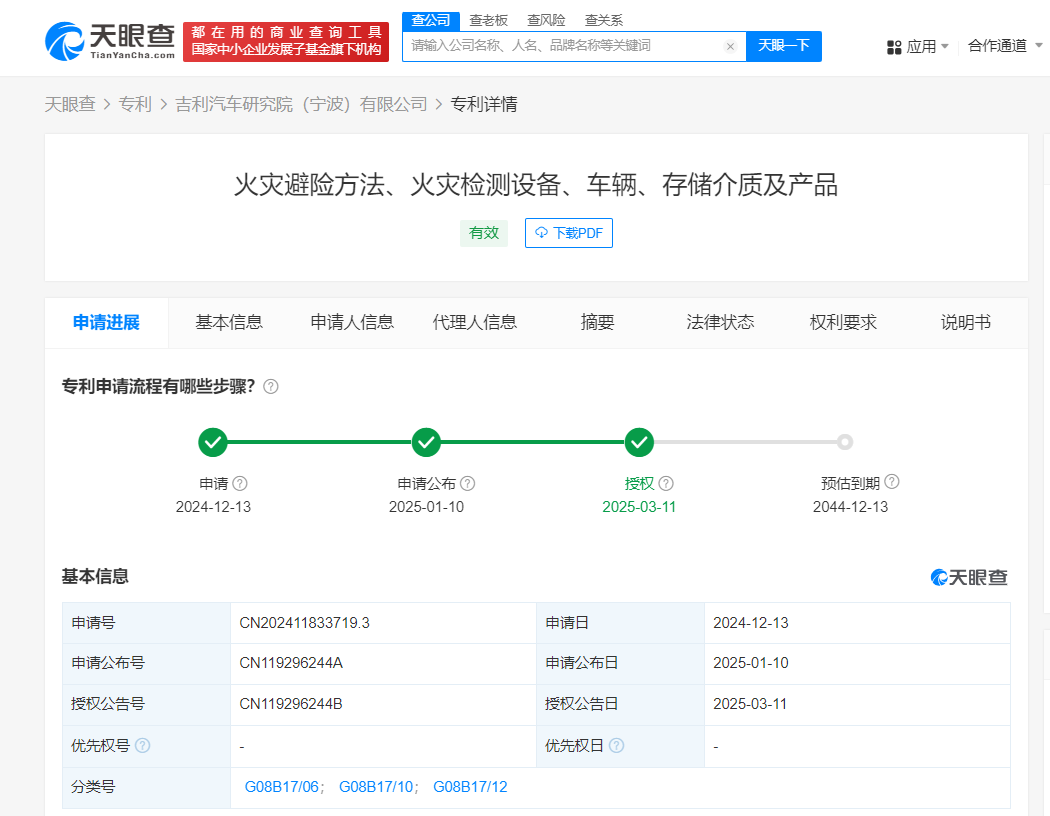1050x816 pixels.
Task: Expand the 合作通道 dropdown
Action: [x=1002, y=46]
